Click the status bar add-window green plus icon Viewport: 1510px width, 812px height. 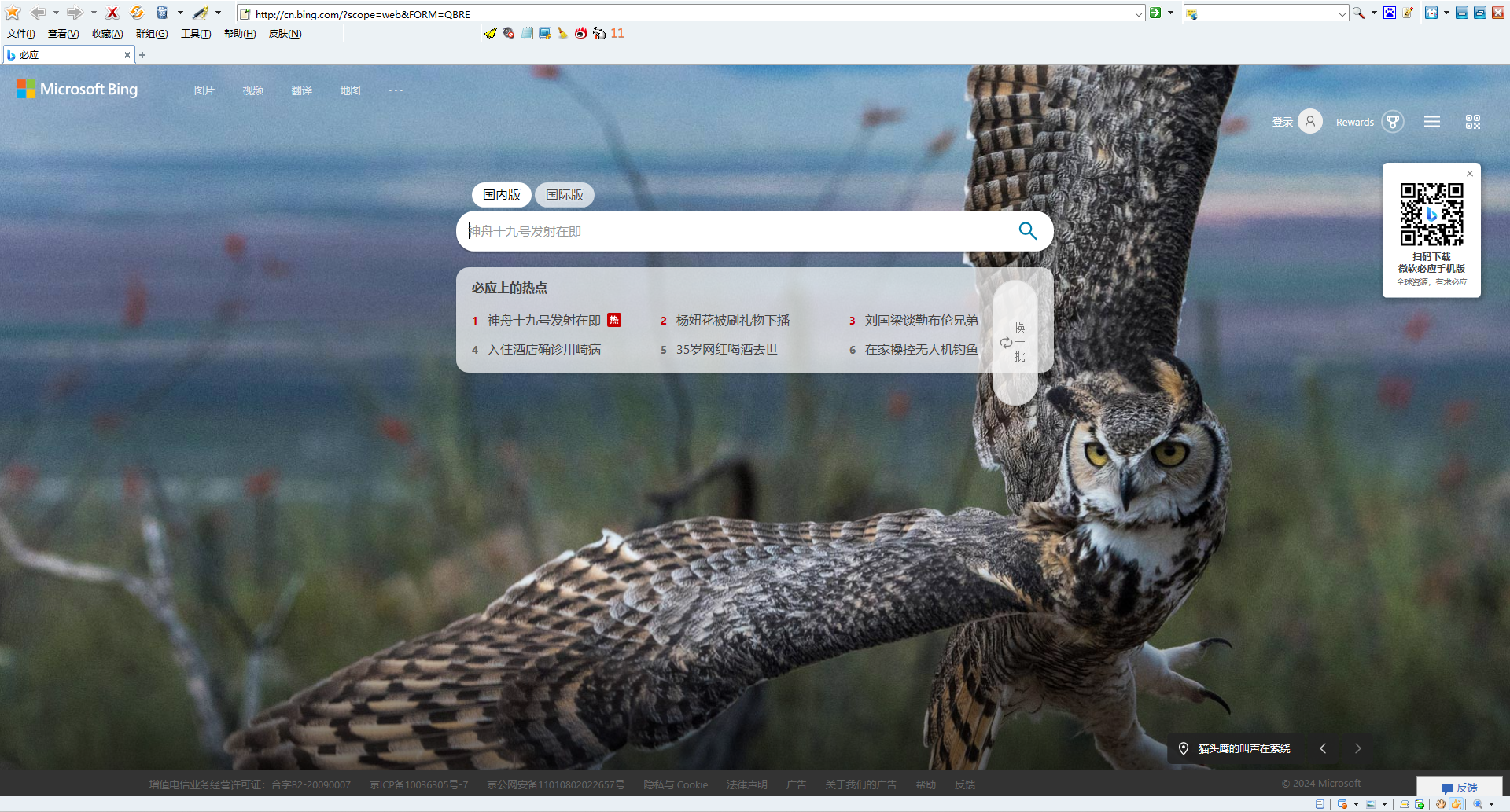click(1420, 804)
